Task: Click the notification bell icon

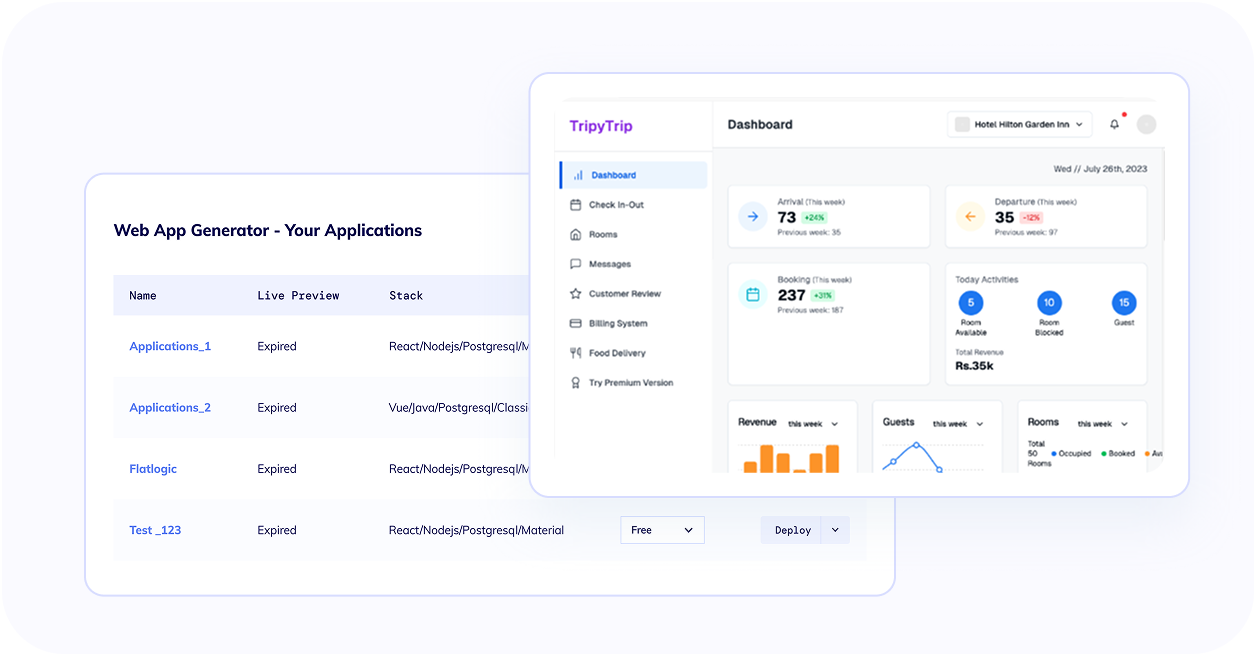Action: point(1114,123)
